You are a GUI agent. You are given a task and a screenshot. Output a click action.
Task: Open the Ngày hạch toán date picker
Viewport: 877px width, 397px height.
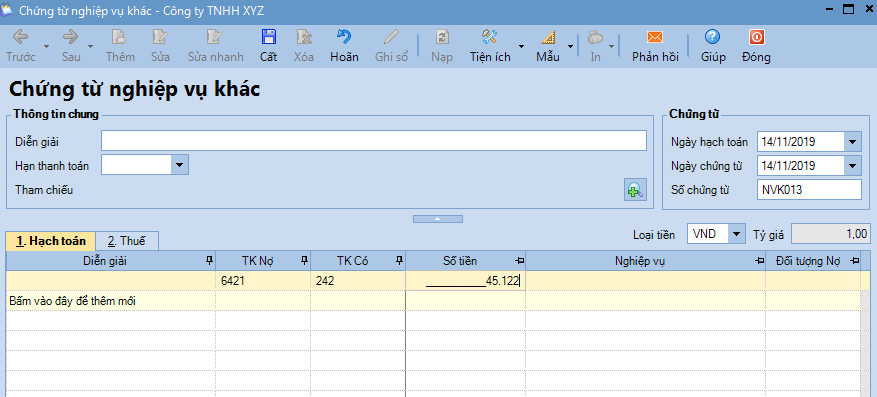point(852,142)
